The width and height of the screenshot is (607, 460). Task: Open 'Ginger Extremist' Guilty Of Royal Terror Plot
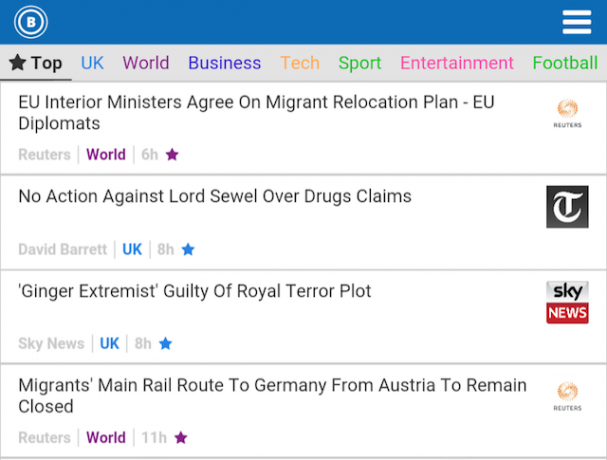[195, 291]
